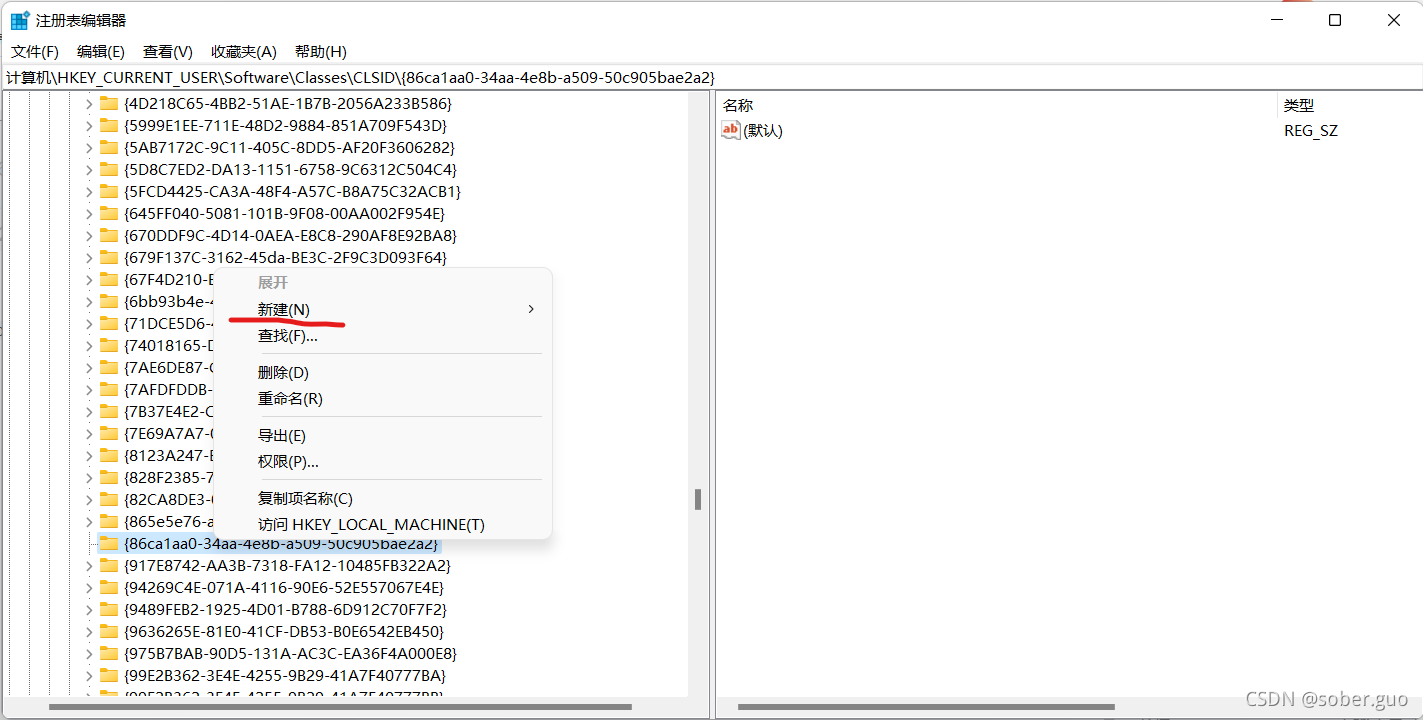Click the registry path address bar

711,77
